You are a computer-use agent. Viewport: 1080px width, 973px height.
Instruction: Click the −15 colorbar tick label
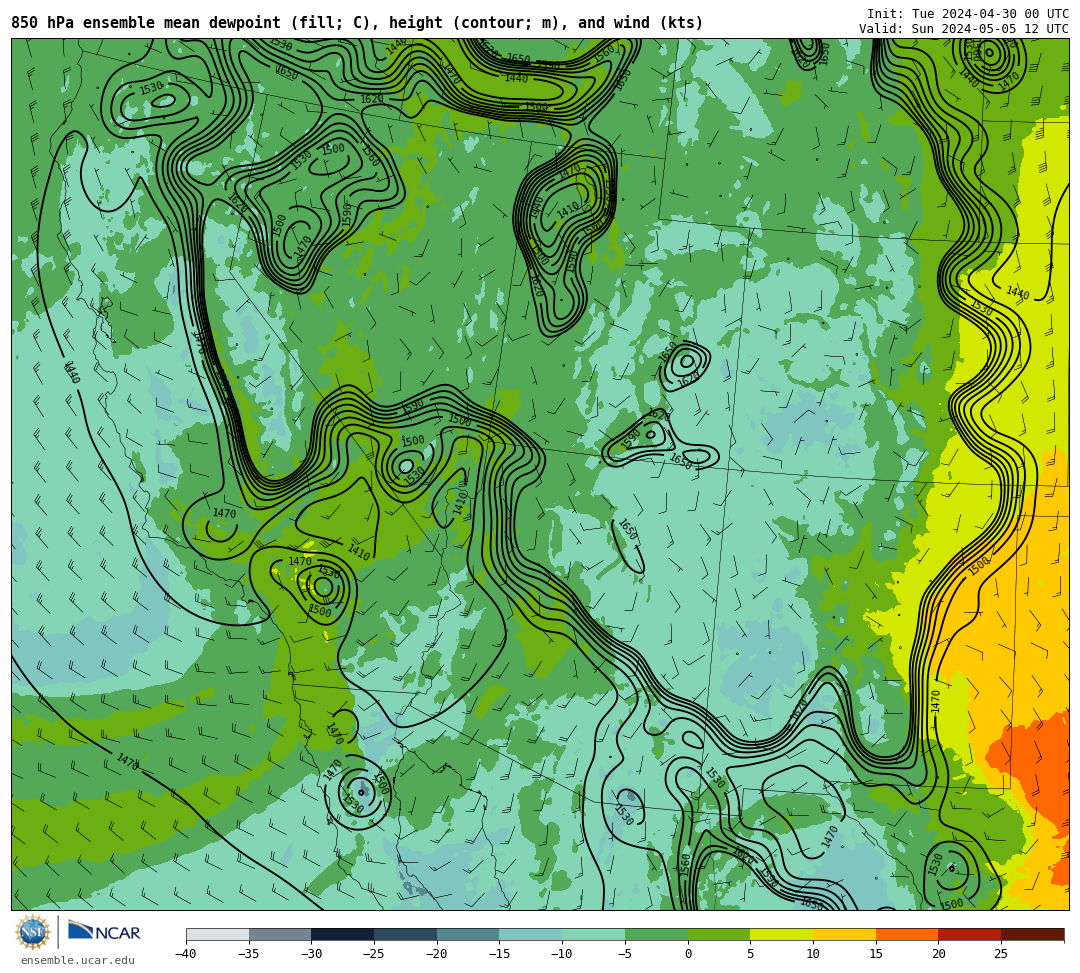(x=499, y=954)
